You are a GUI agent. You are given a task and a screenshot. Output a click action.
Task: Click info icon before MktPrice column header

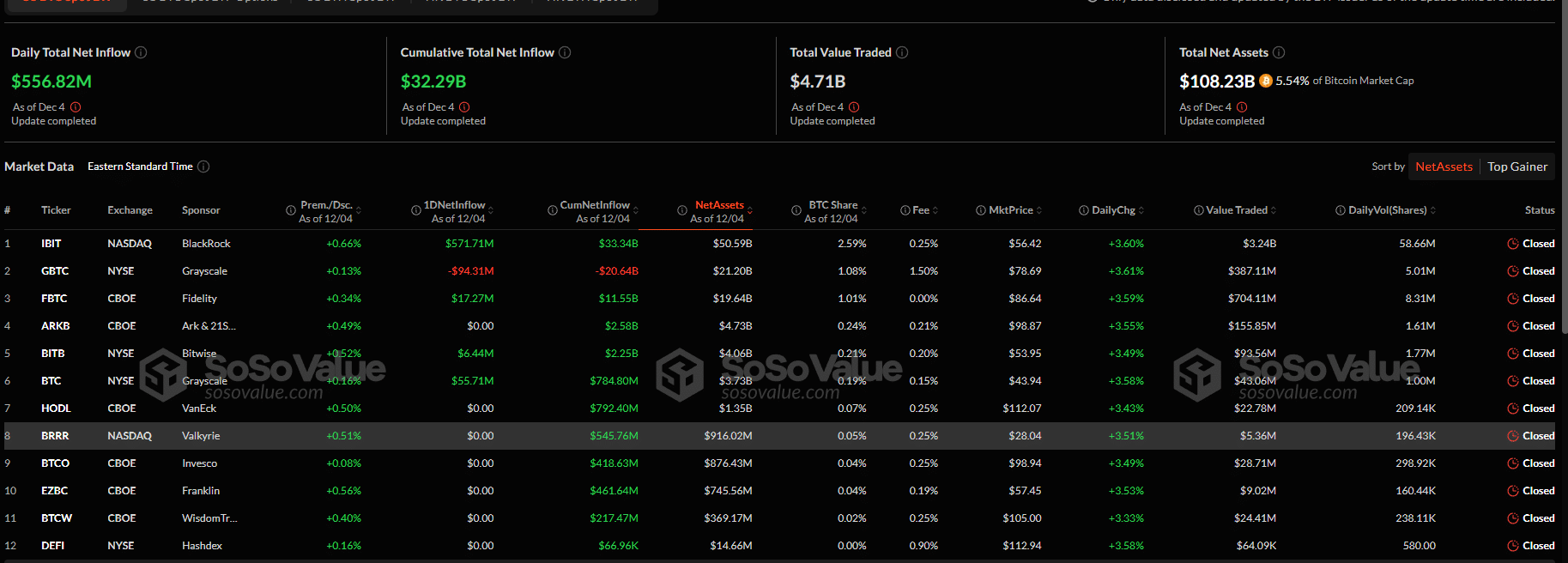(981, 210)
